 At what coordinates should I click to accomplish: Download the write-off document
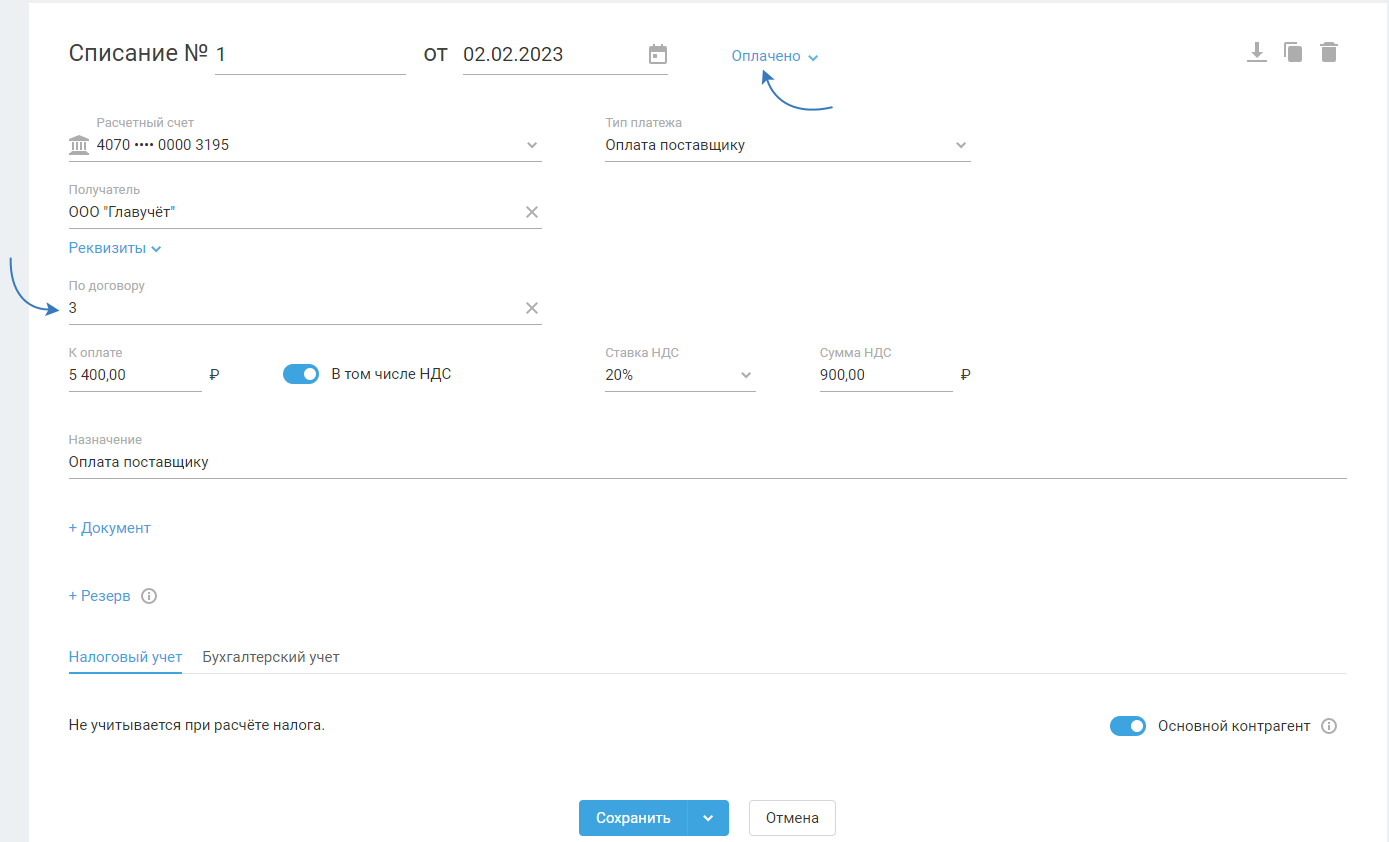(1257, 53)
